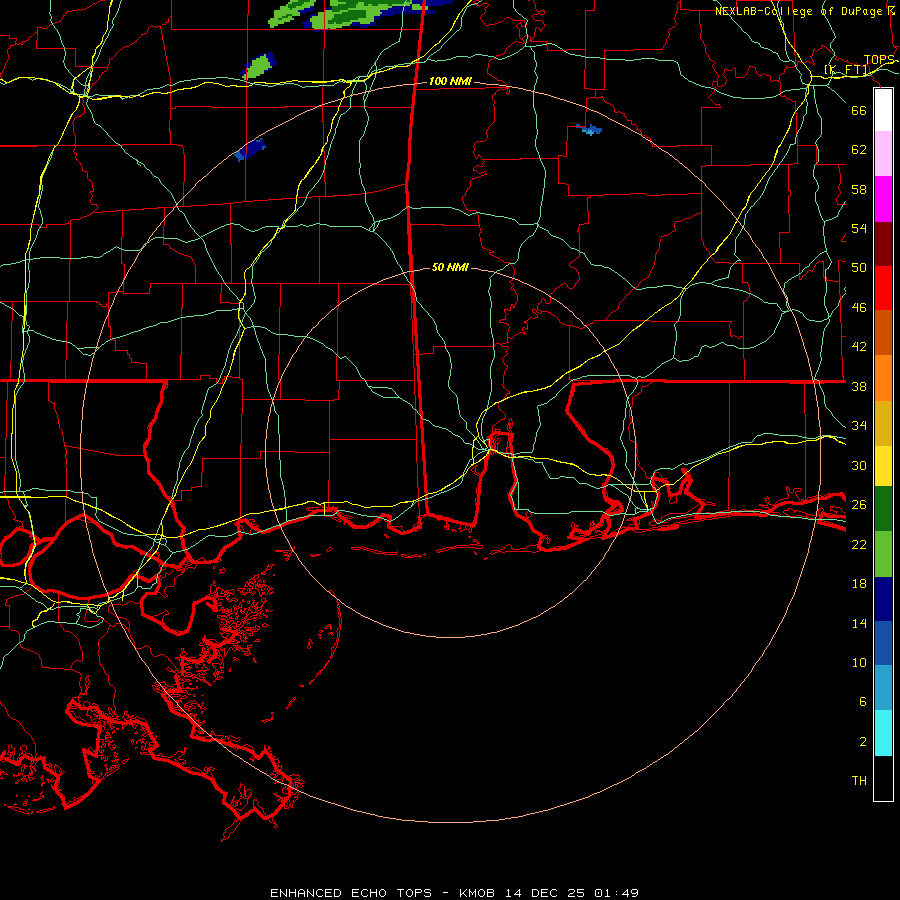Click the small green-and-navy echo above the 100 NMI ring
Image resolution: width=900 pixels, height=900 pixels.
click(x=260, y=66)
